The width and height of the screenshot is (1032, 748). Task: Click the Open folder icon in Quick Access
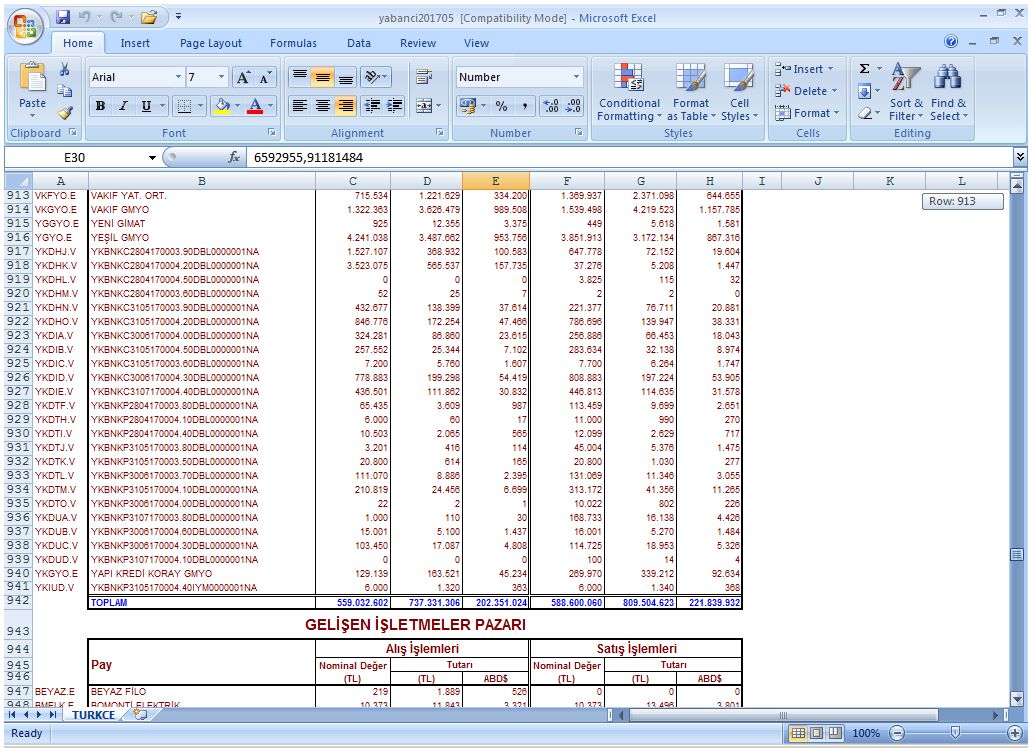[x=149, y=17]
